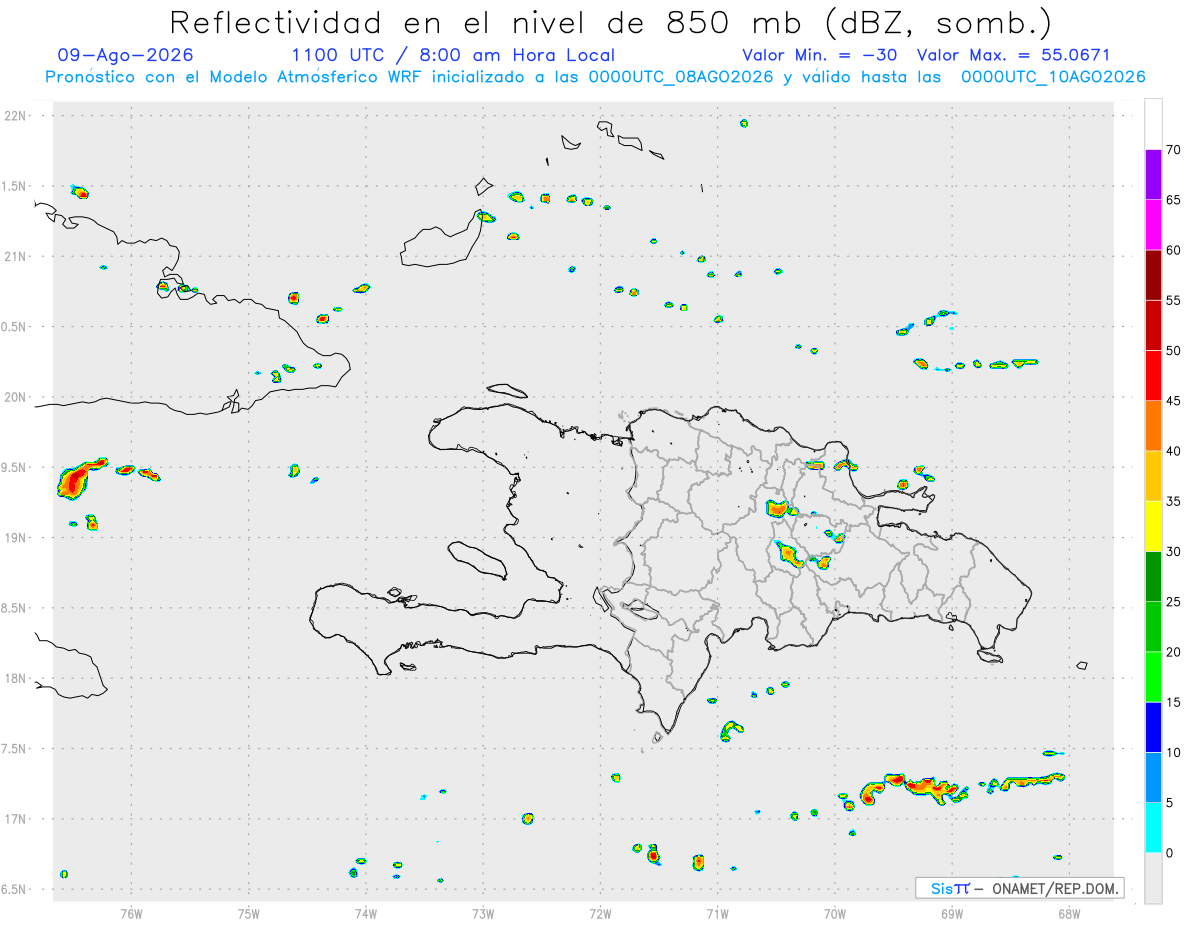This screenshot has height=927, width=1200.
Task: Click the '8.5N' latitude axis label
Action: pyautogui.click(x=15, y=608)
